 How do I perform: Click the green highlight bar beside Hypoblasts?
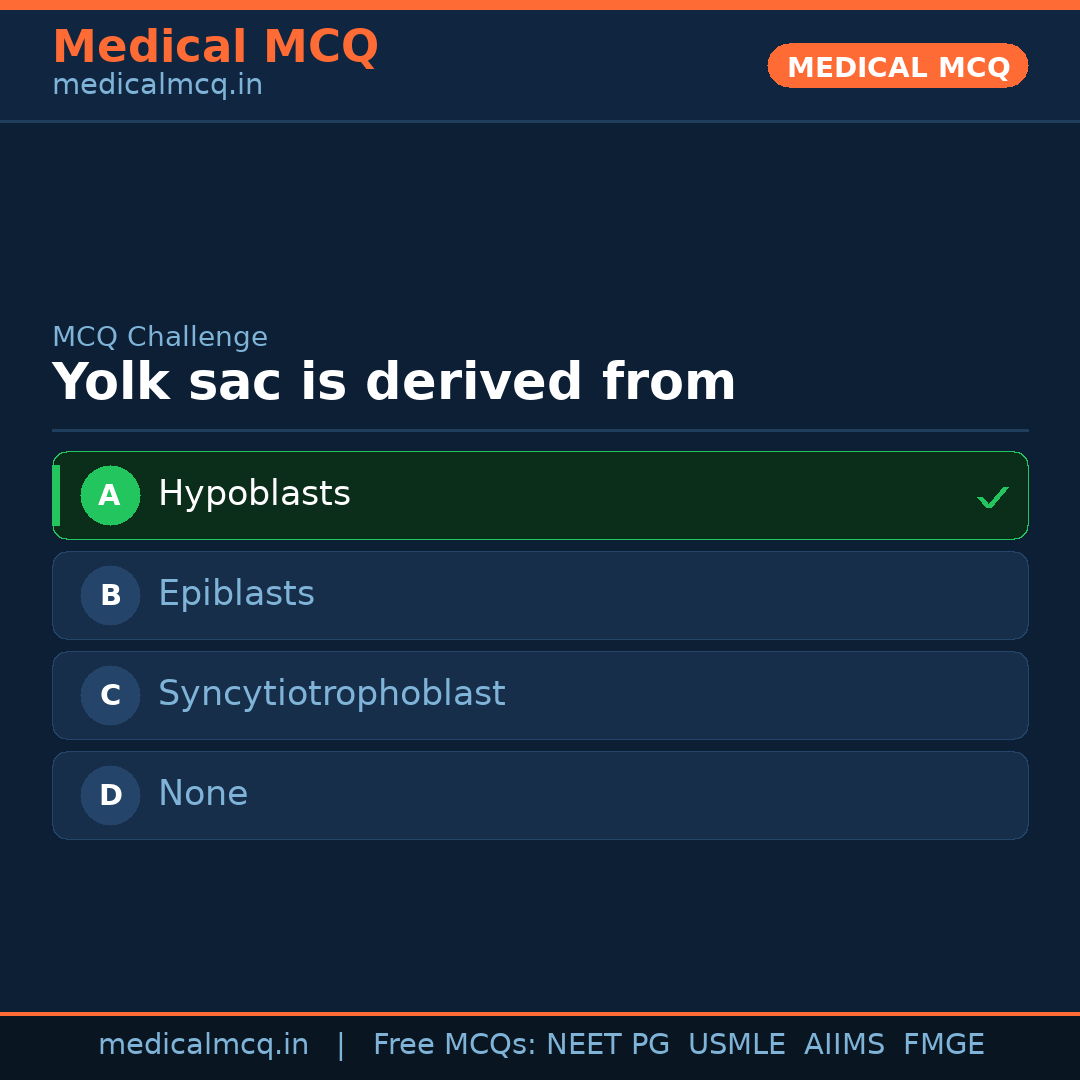[x=58, y=495]
